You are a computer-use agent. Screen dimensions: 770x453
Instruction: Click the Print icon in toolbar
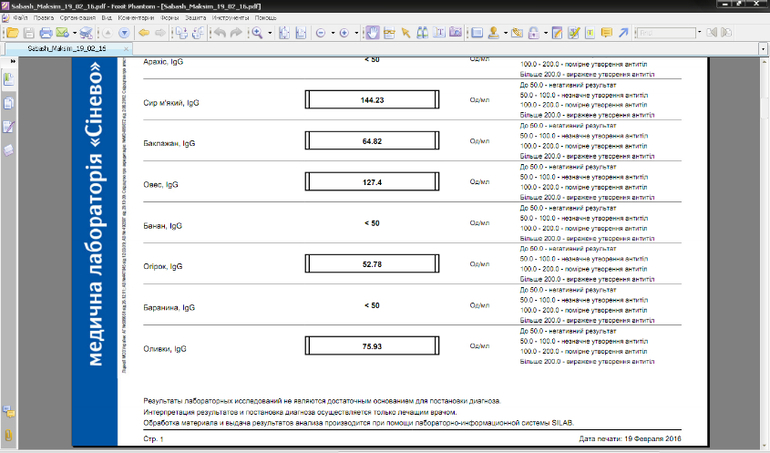coord(45,33)
